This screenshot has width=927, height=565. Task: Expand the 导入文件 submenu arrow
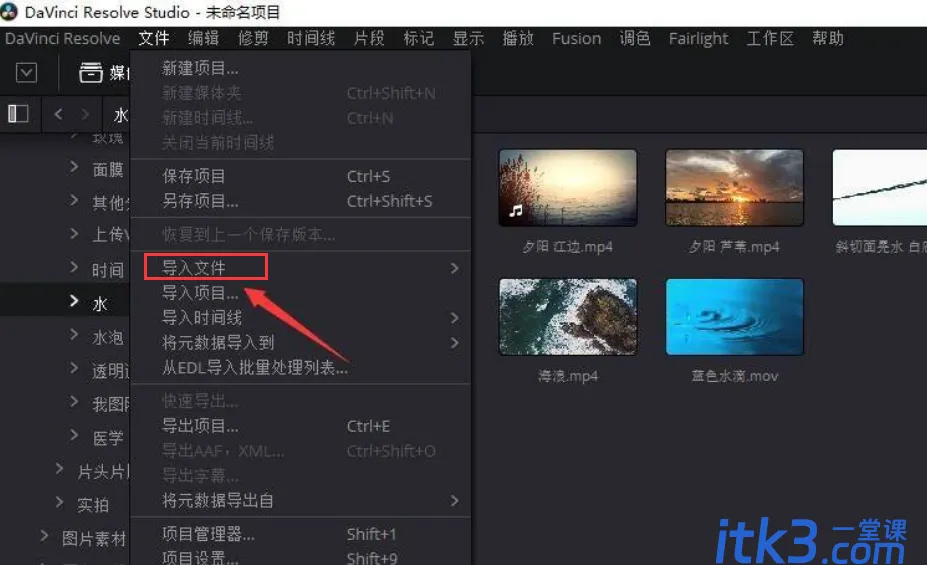pyautogui.click(x=454, y=268)
